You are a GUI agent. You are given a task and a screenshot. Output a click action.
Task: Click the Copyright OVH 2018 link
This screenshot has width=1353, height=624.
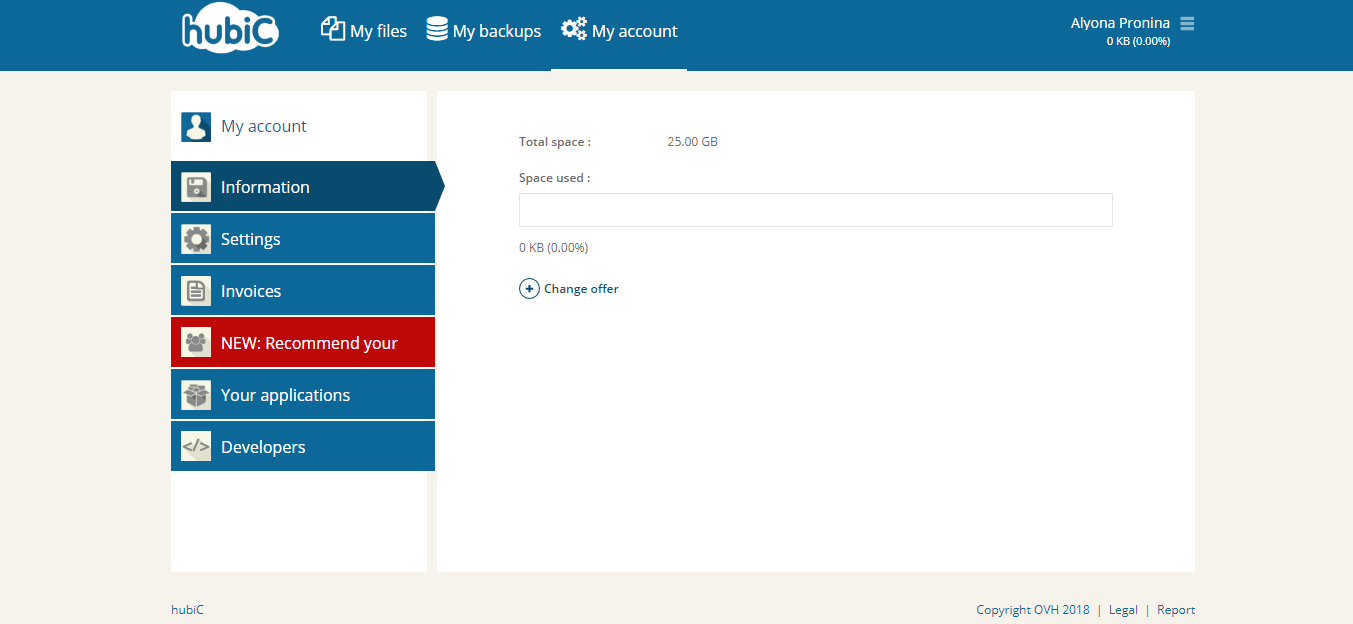click(1033, 610)
